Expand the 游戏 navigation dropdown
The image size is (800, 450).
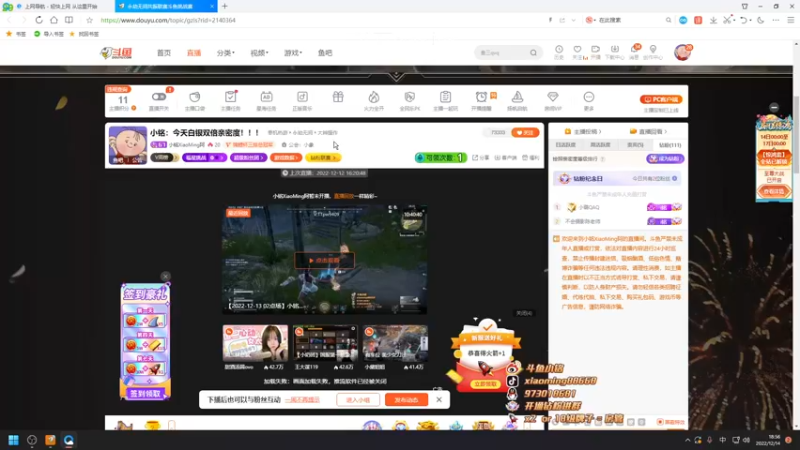[x=293, y=53]
